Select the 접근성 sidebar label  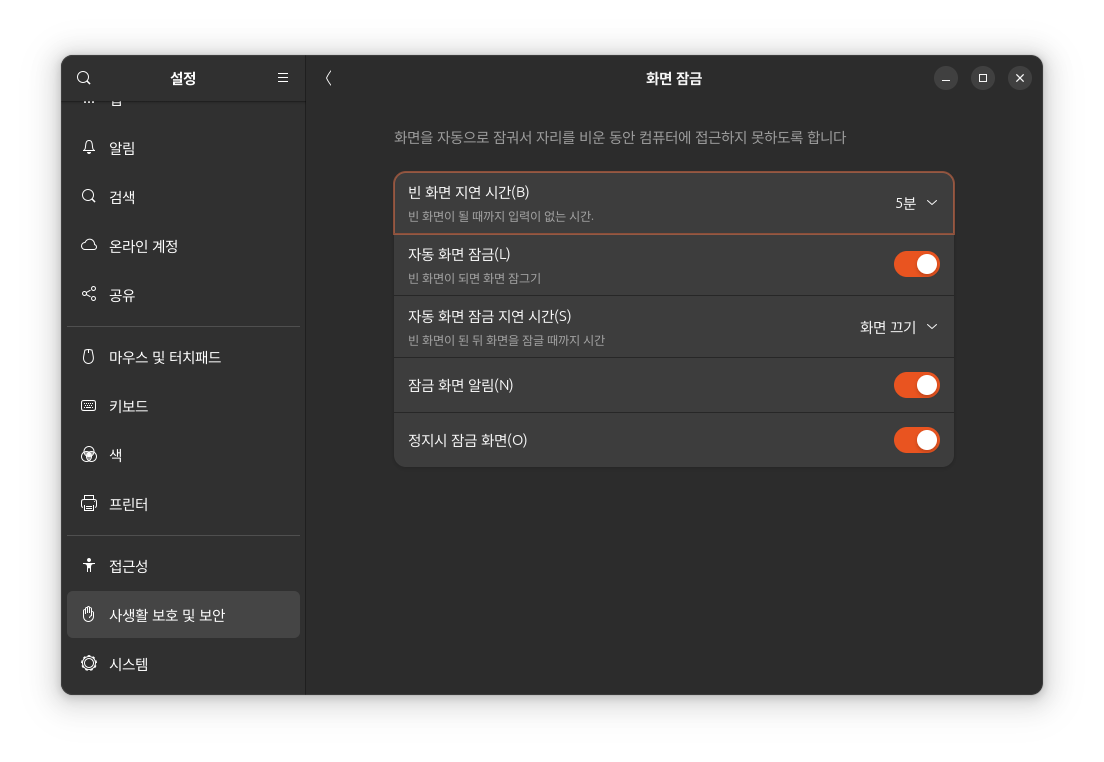[x=128, y=566]
